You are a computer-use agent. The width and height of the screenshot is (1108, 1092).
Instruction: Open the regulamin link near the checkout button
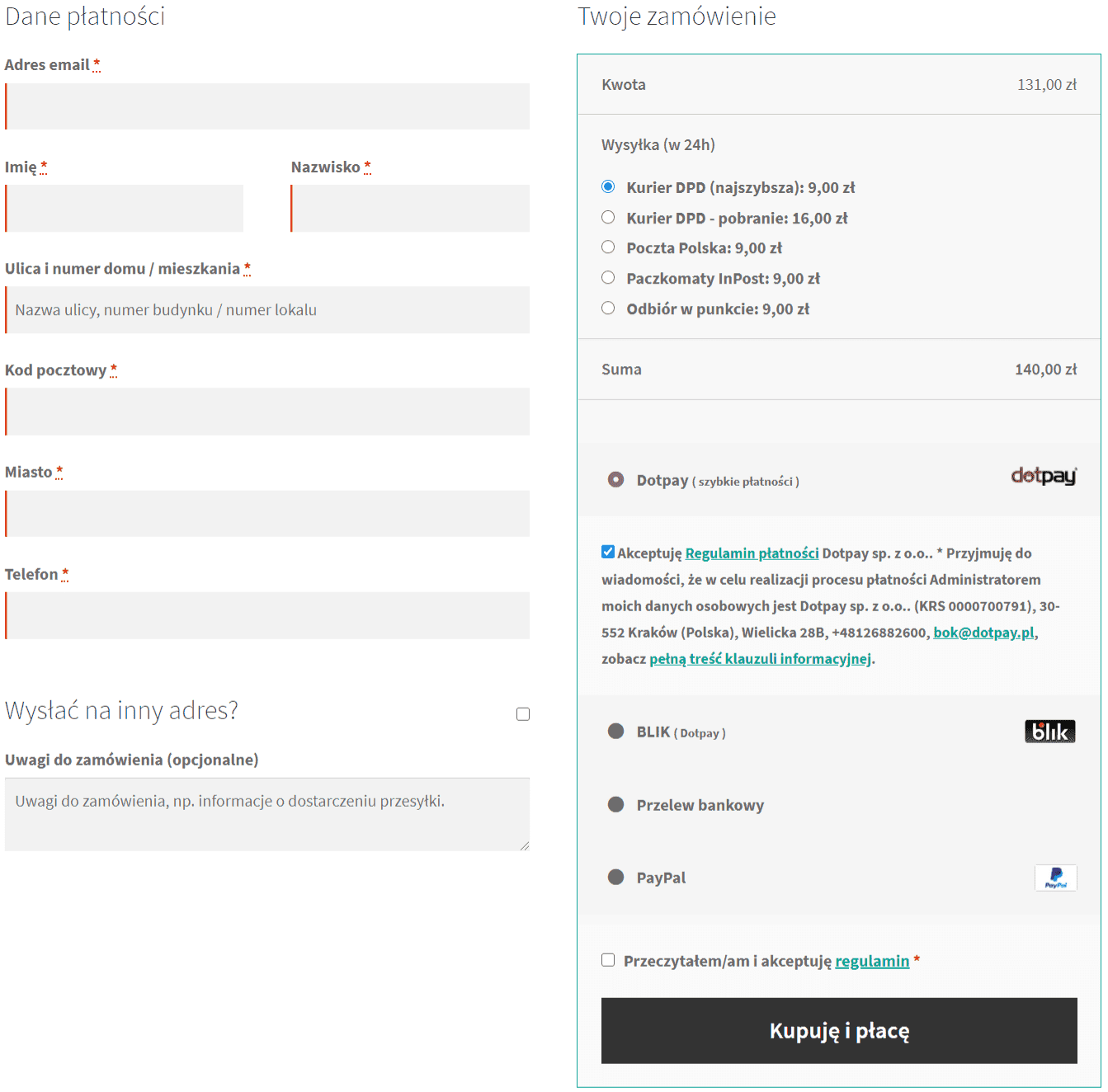[872, 960]
